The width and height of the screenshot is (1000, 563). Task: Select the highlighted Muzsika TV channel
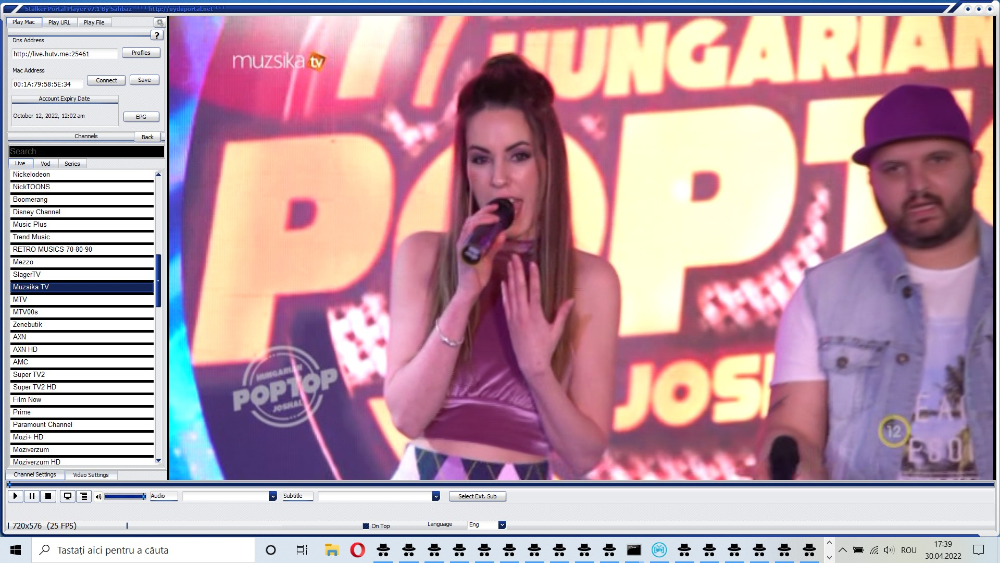point(82,287)
